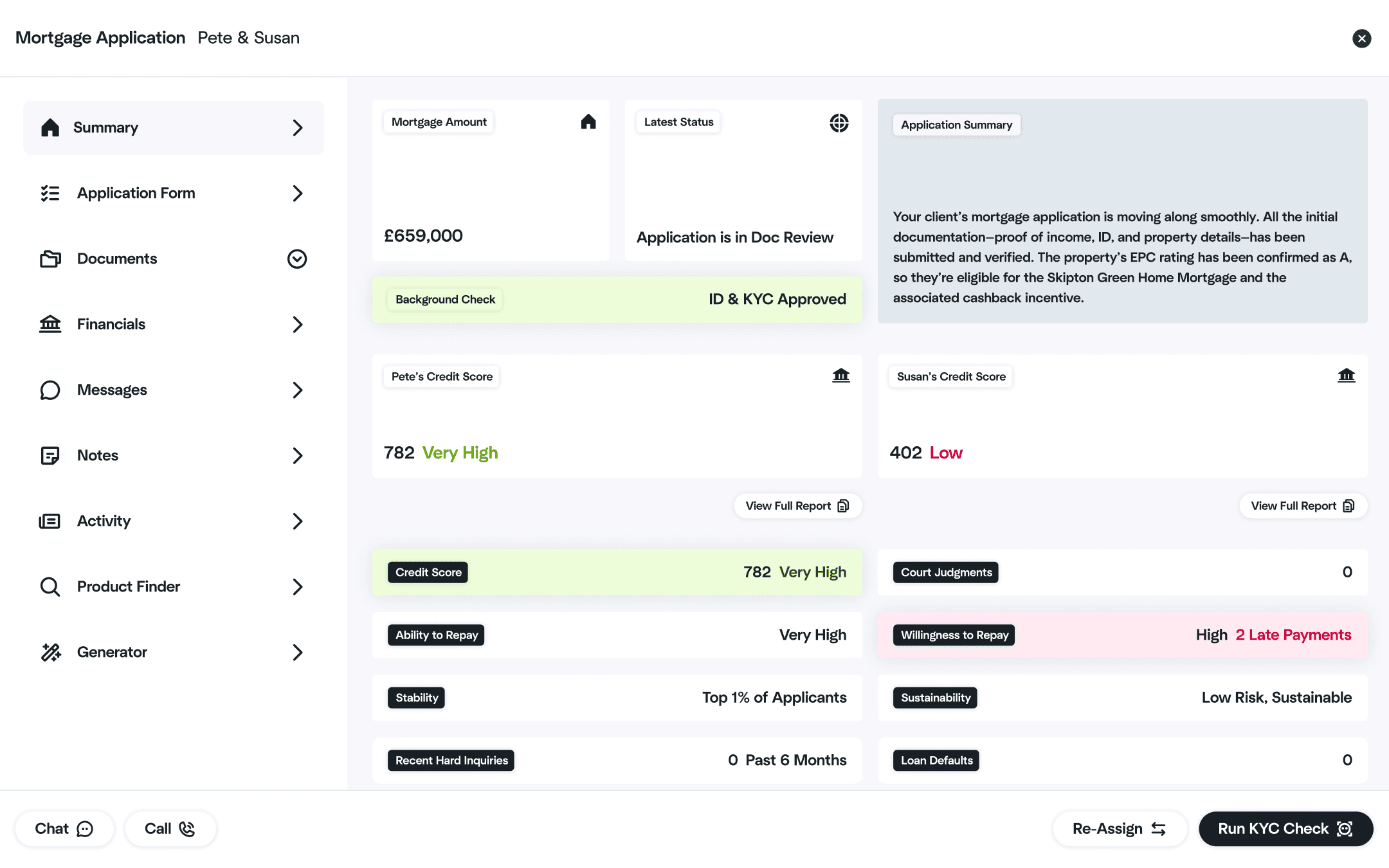Click the globe icon on Latest Status card
The height and width of the screenshot is (868, 1389).
[x=839, y=122]
